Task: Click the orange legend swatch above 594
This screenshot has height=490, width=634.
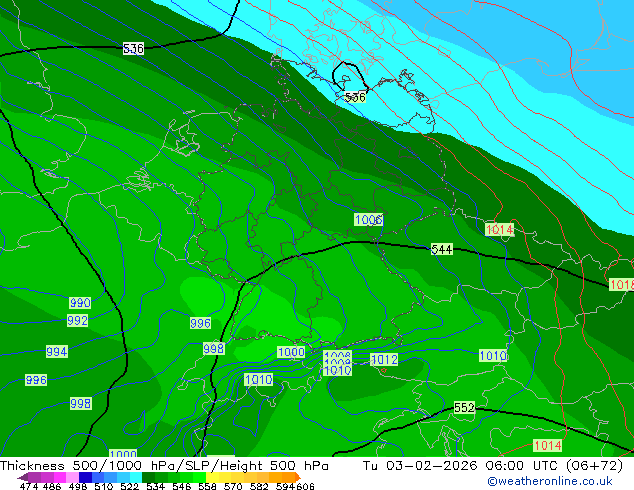Action: click(288, 477)
